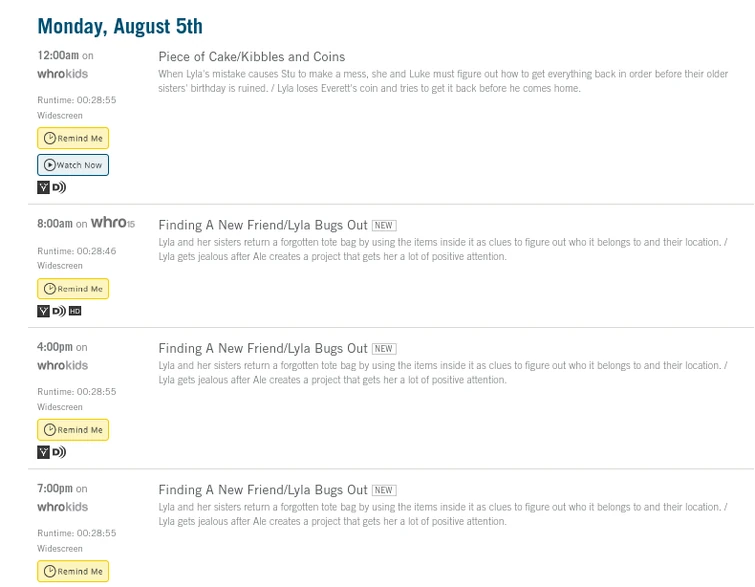
Task: Set a reminder for the 8:00am airing
Action: (x=73, y=289)
